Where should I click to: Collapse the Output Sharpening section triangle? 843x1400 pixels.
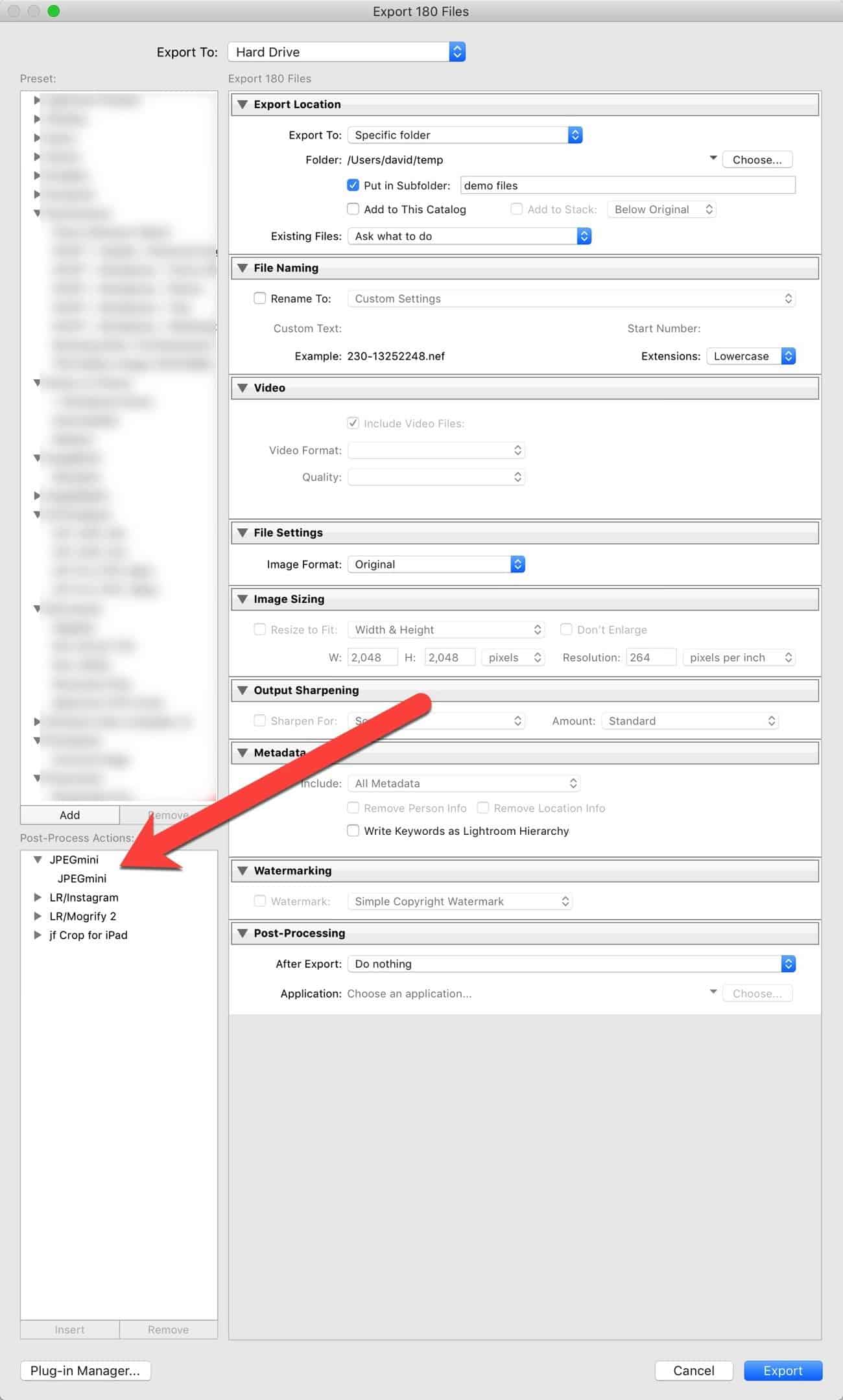[x=243, y=690]
